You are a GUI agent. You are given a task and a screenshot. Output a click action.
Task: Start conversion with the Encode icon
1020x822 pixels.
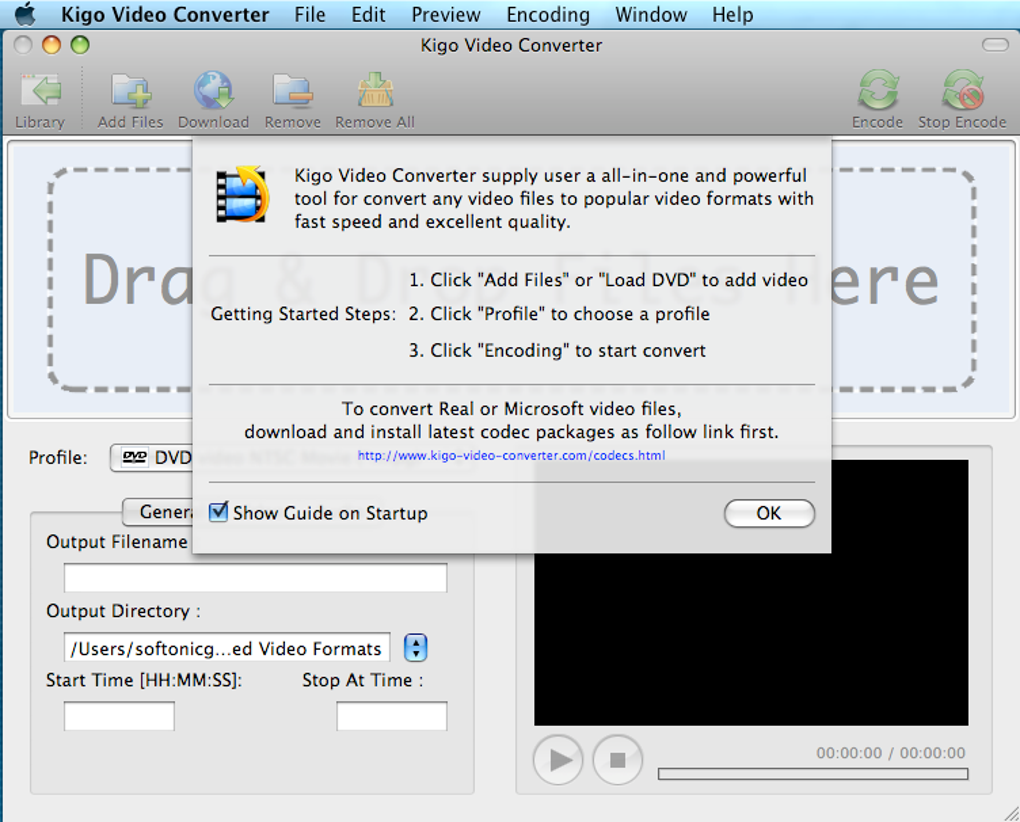point(878,90)
